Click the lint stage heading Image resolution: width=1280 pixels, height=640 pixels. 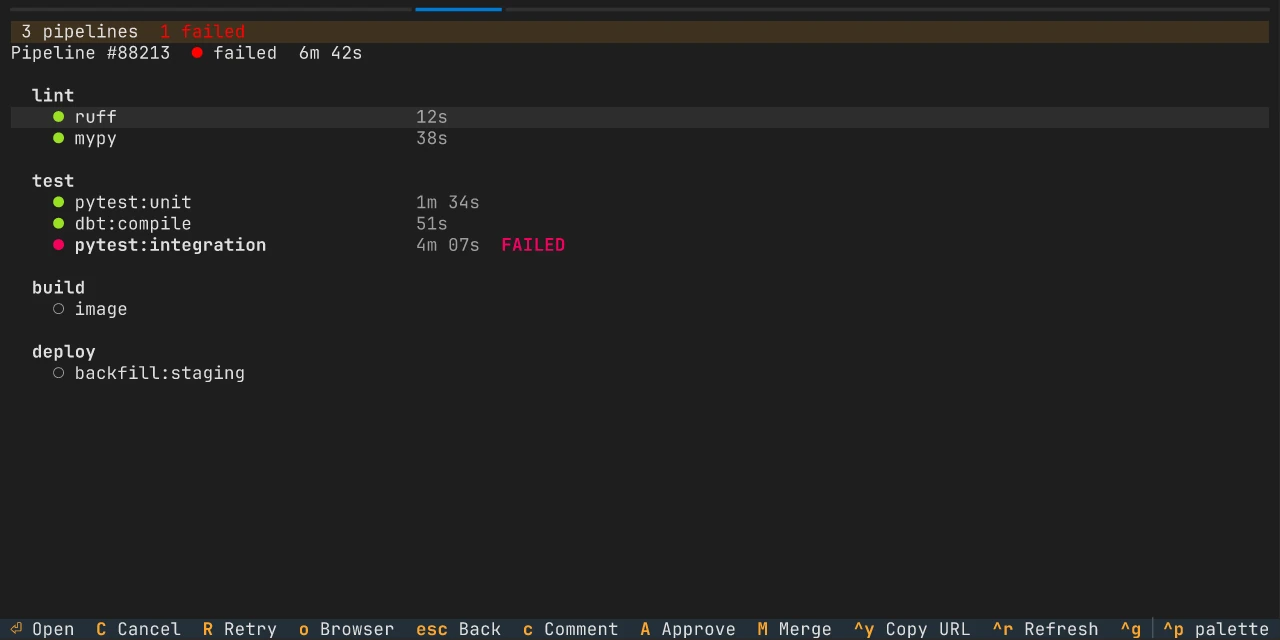53,95
